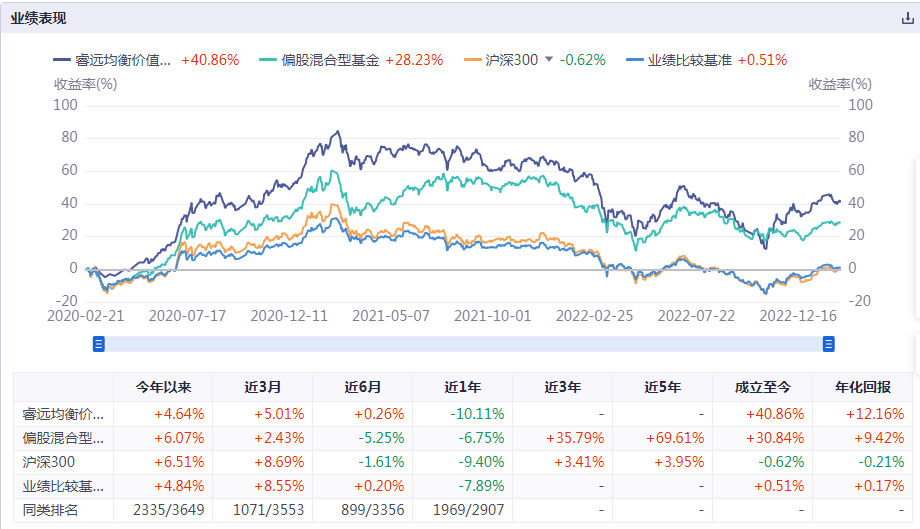Click the right date range slider handle
Viewport: 920px width, 529px height.
828,344
